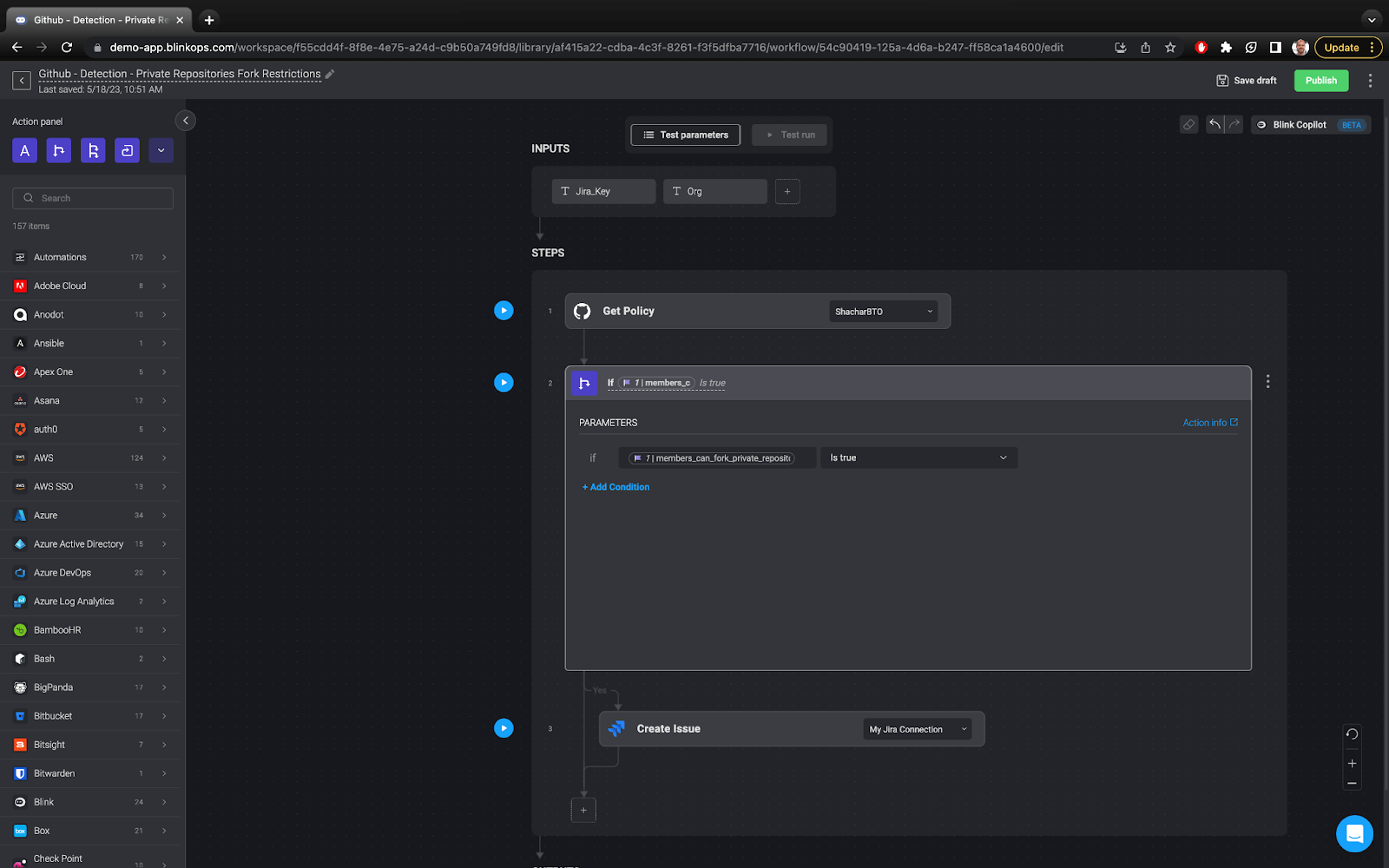The height and width of the screenshot is (868, 1389).
Task: Select the Actions "A" icon in the Action panel
Action: point(24,150)
